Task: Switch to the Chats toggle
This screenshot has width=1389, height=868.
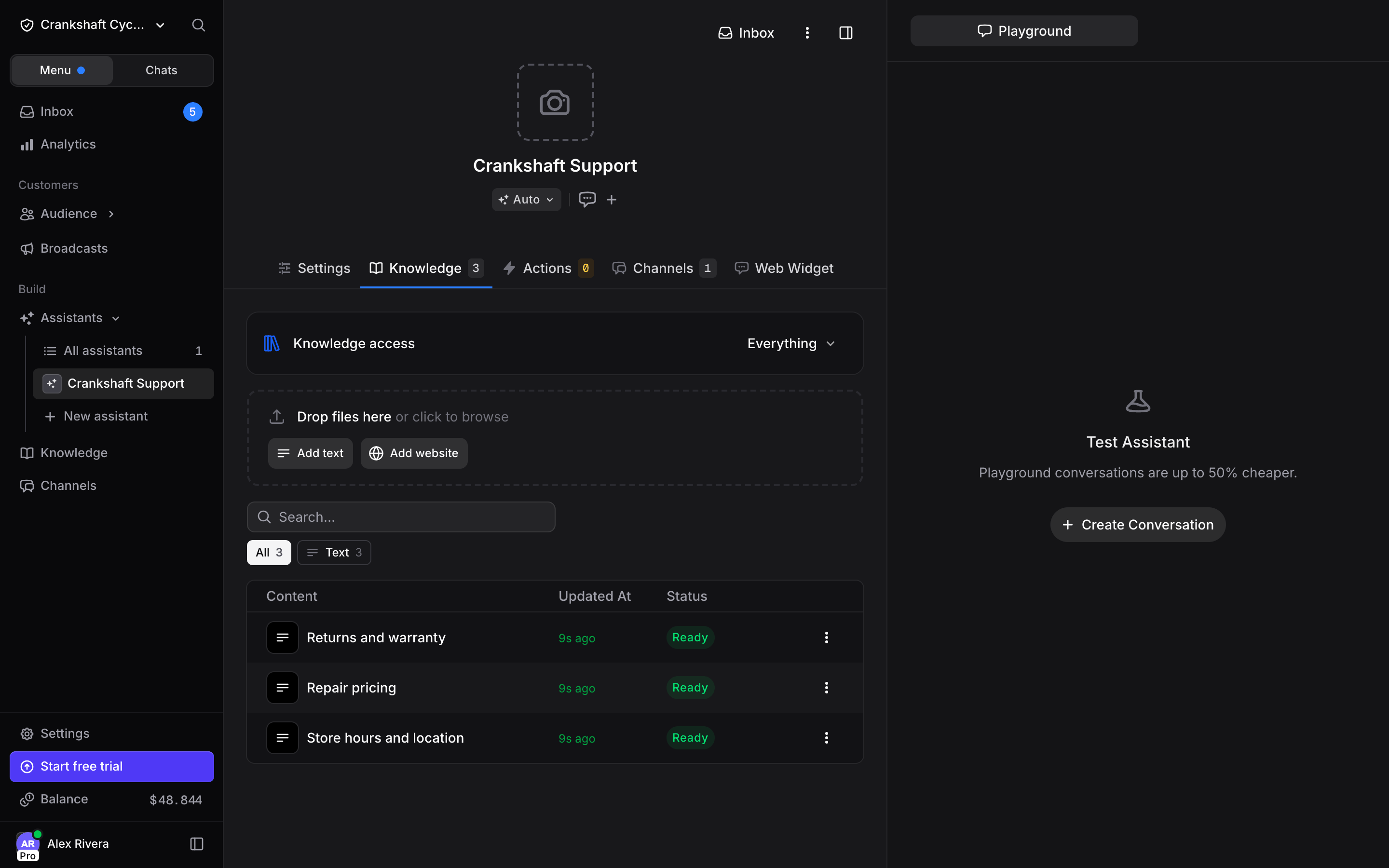Action: click(x=161, y=70)
